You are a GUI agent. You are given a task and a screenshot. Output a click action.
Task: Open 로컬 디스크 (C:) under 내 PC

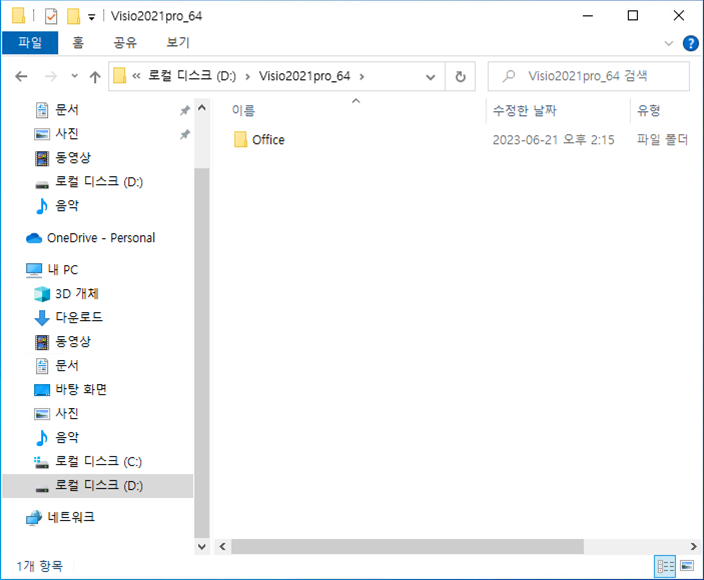click(88, 461)
